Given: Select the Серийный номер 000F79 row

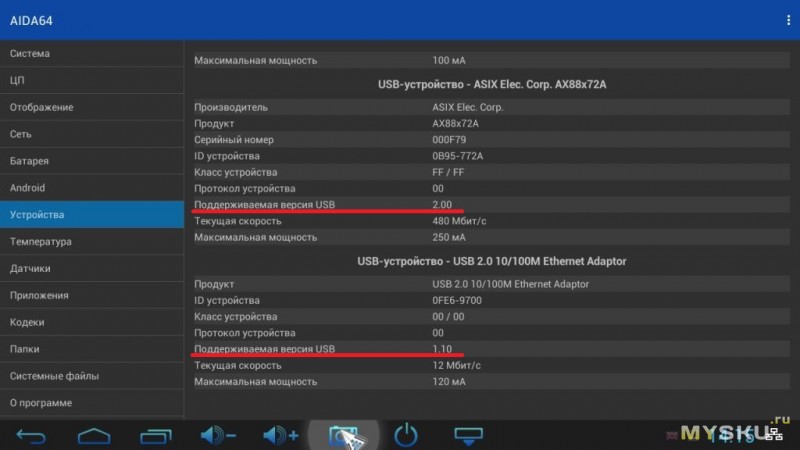Looking at the screenshot, I should tap(492, 140).
